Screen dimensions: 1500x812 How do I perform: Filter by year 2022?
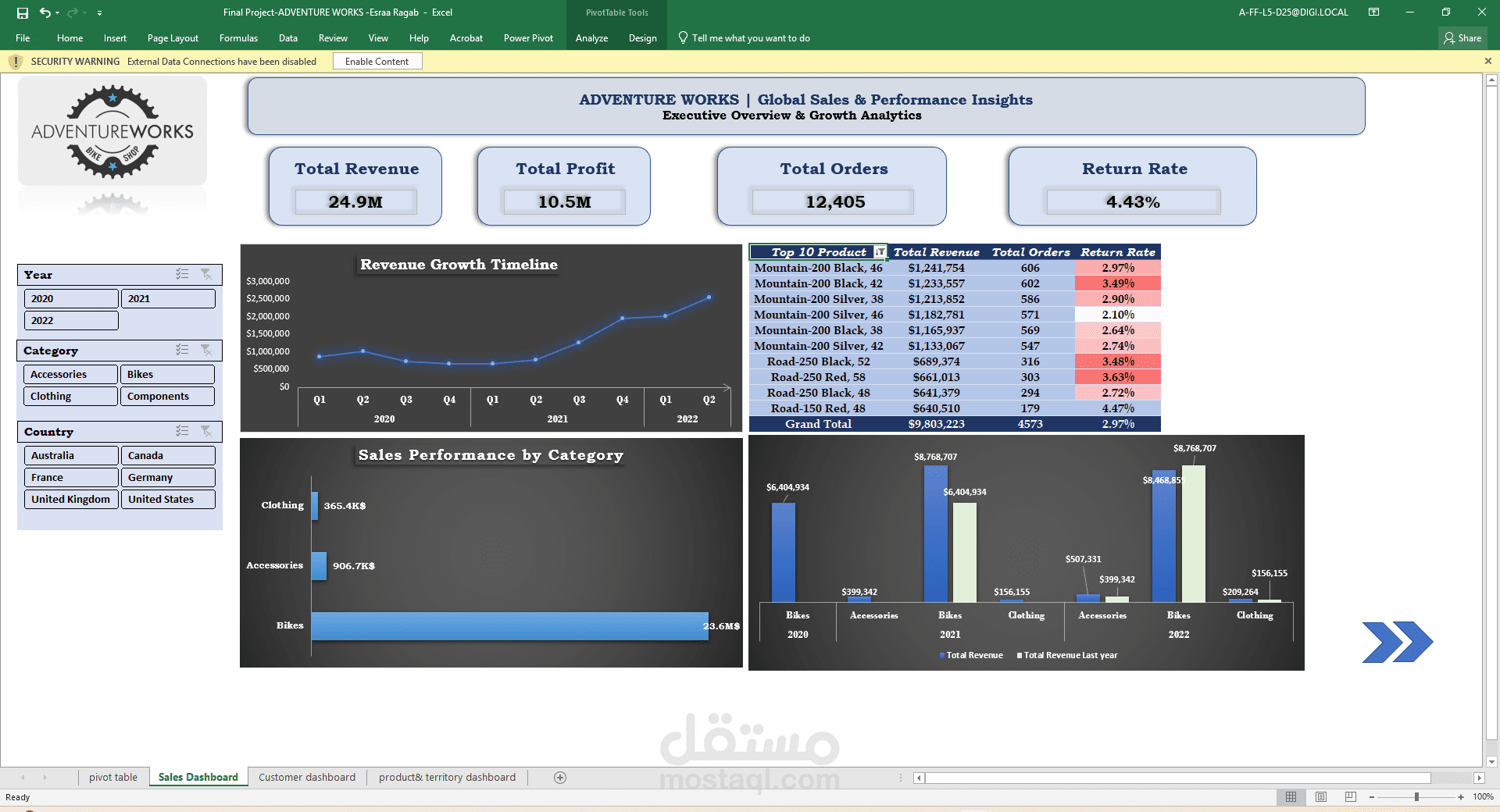click(71, 320)
